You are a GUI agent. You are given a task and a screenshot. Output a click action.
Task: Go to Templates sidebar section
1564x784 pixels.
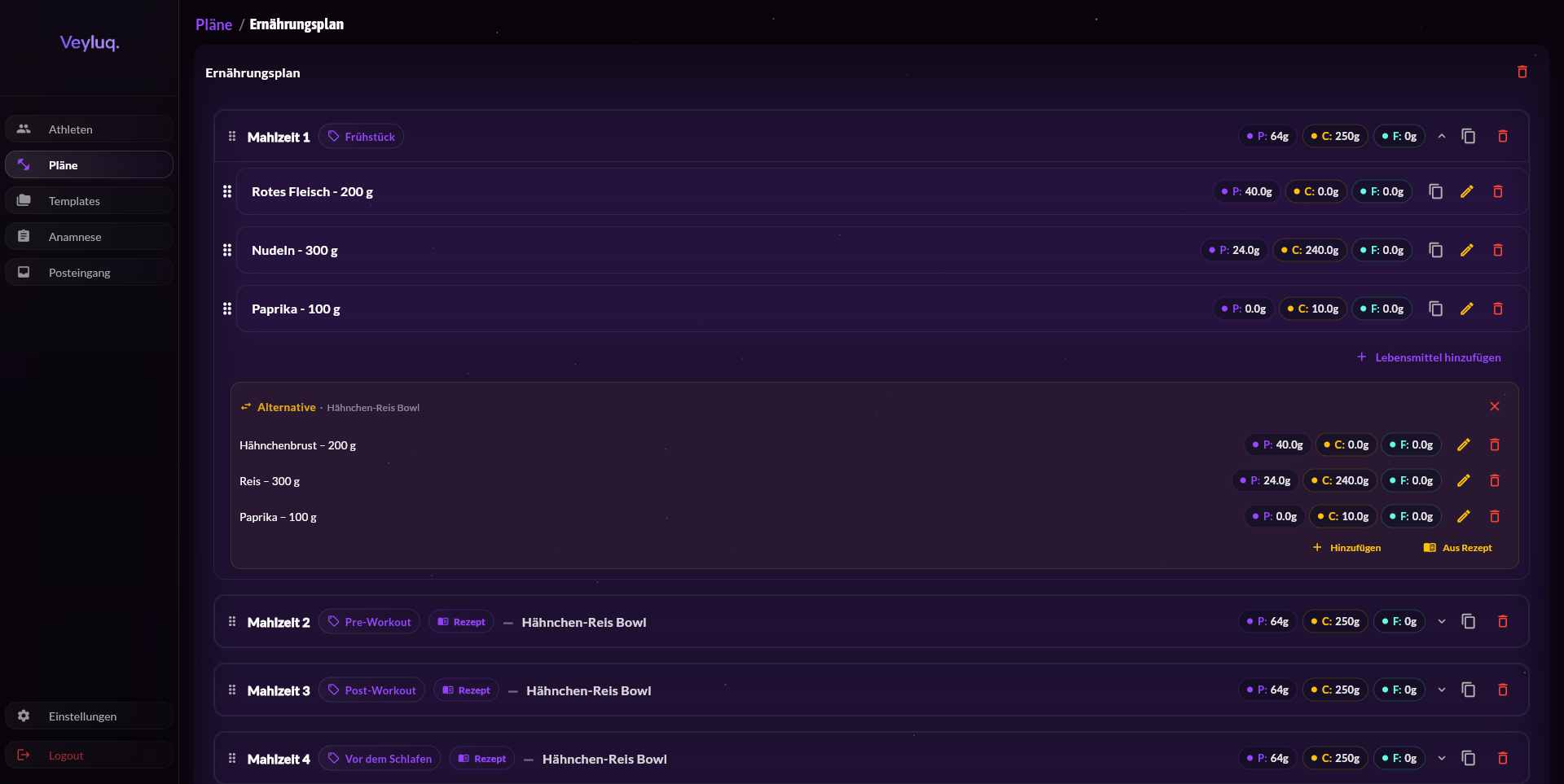click(74, 201)
